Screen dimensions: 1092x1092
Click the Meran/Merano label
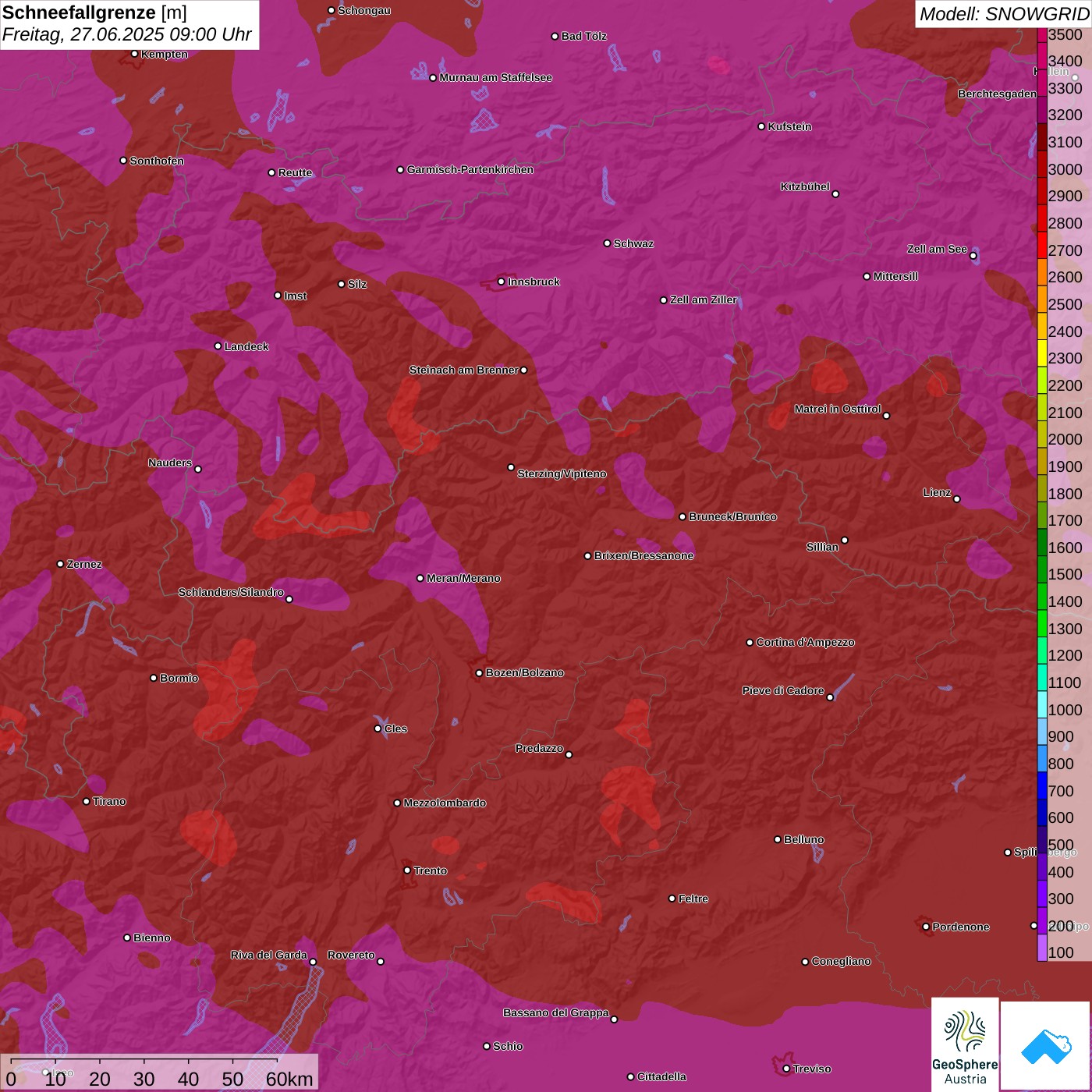tap(463, 578)
